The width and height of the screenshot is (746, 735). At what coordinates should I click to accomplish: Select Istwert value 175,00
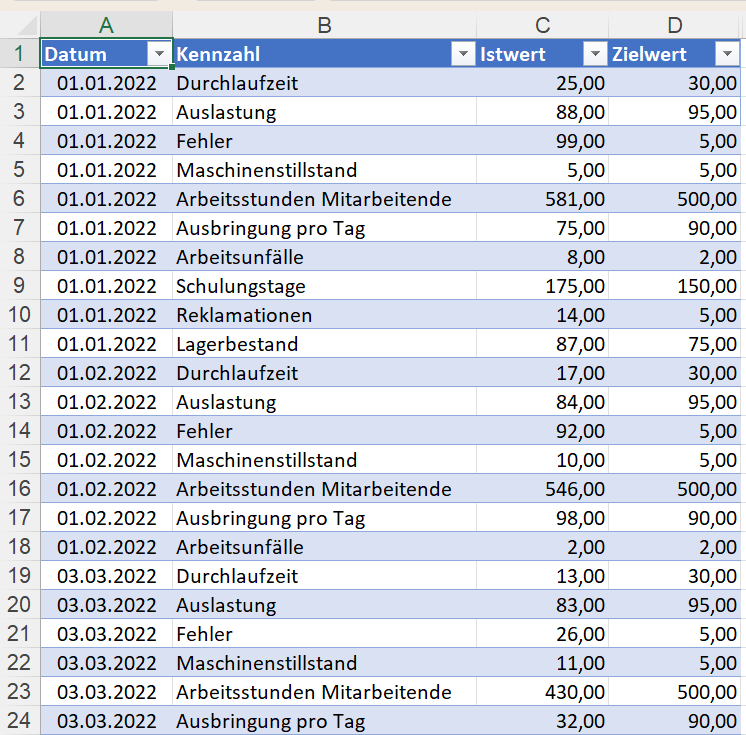click(x=542, y=286)
